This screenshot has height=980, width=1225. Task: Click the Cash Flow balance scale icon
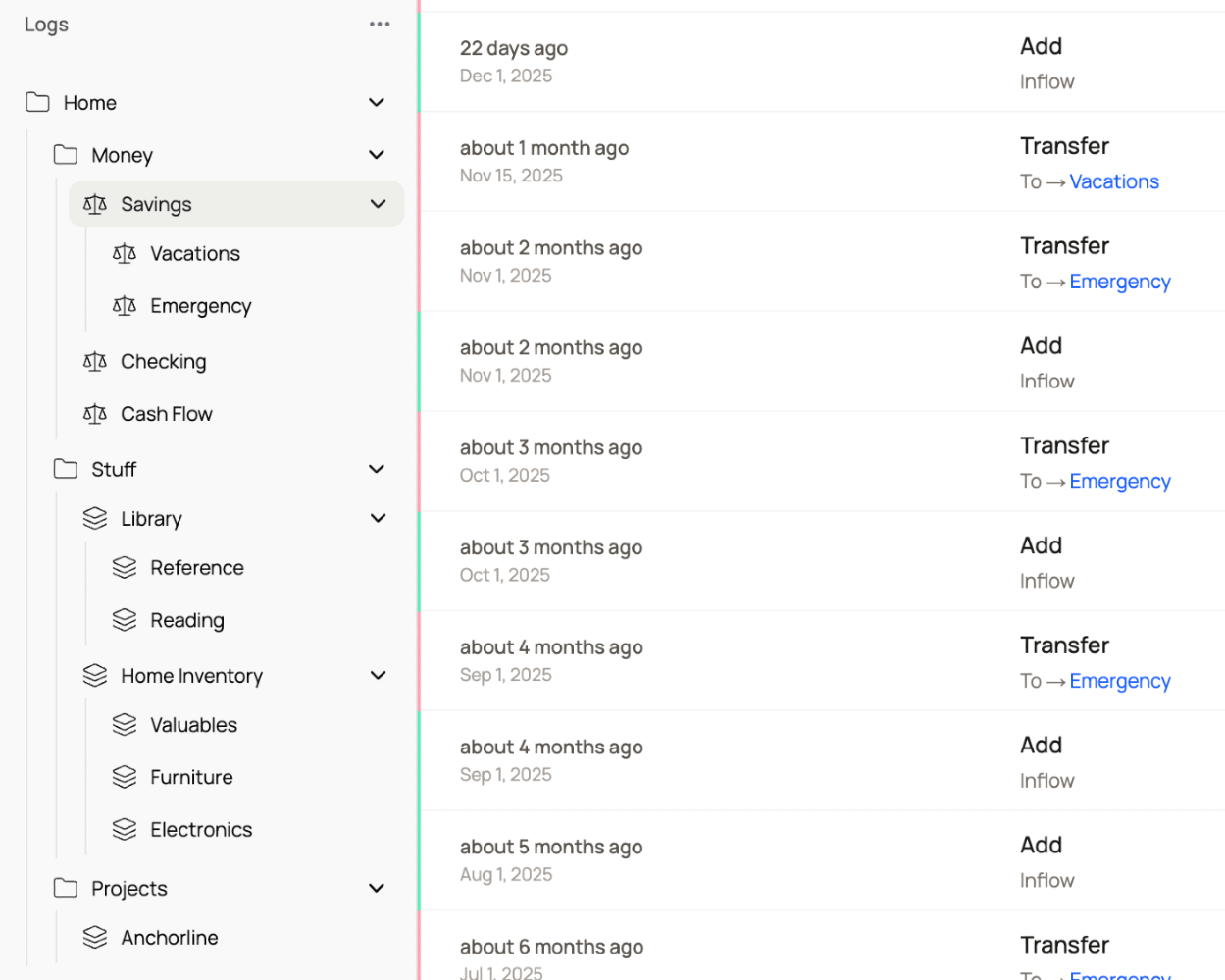pyautogui.click(x=95, y=414)
